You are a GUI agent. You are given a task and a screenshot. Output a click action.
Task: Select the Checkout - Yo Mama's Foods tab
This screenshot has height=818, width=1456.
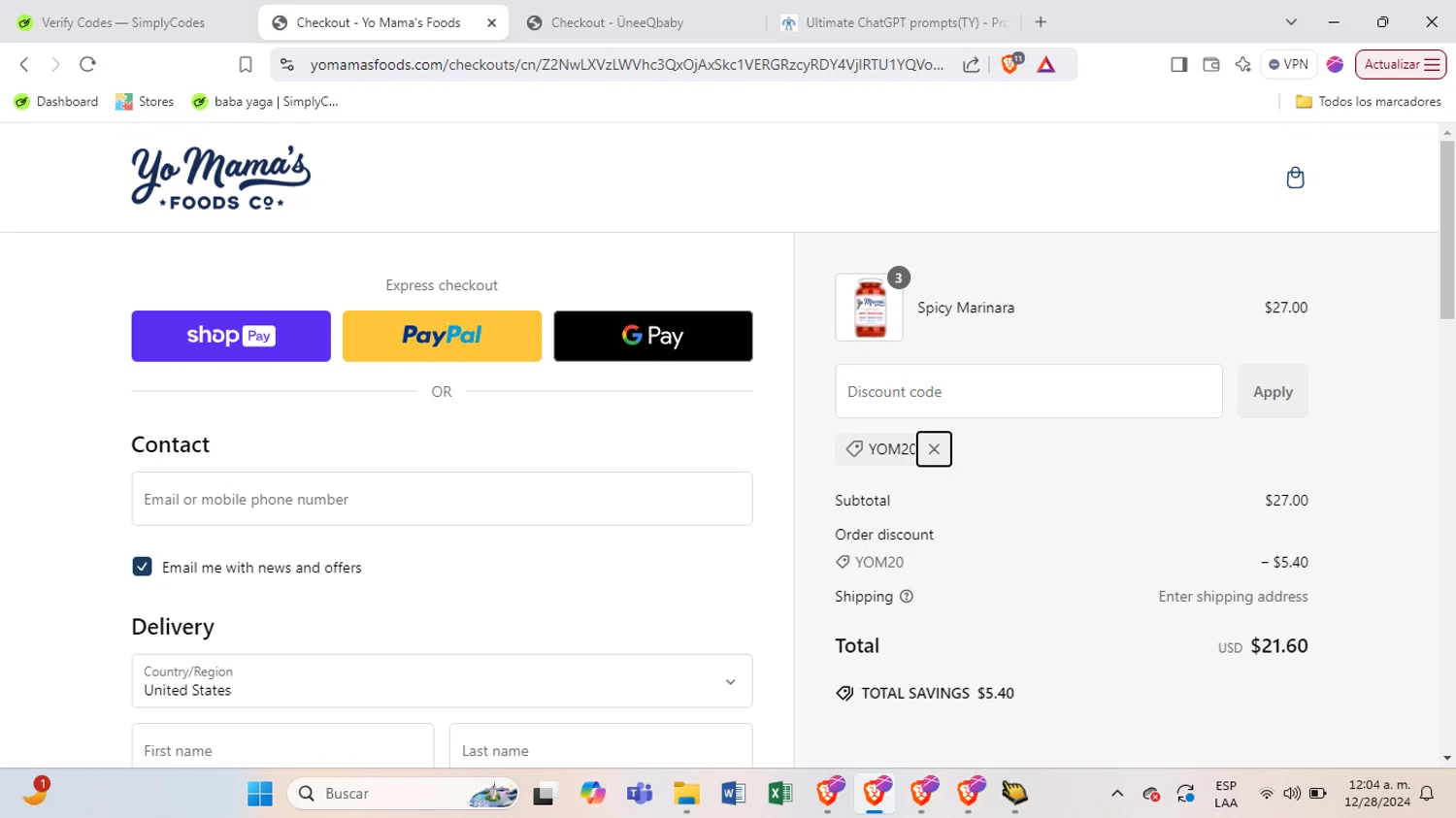coord(379,22)
